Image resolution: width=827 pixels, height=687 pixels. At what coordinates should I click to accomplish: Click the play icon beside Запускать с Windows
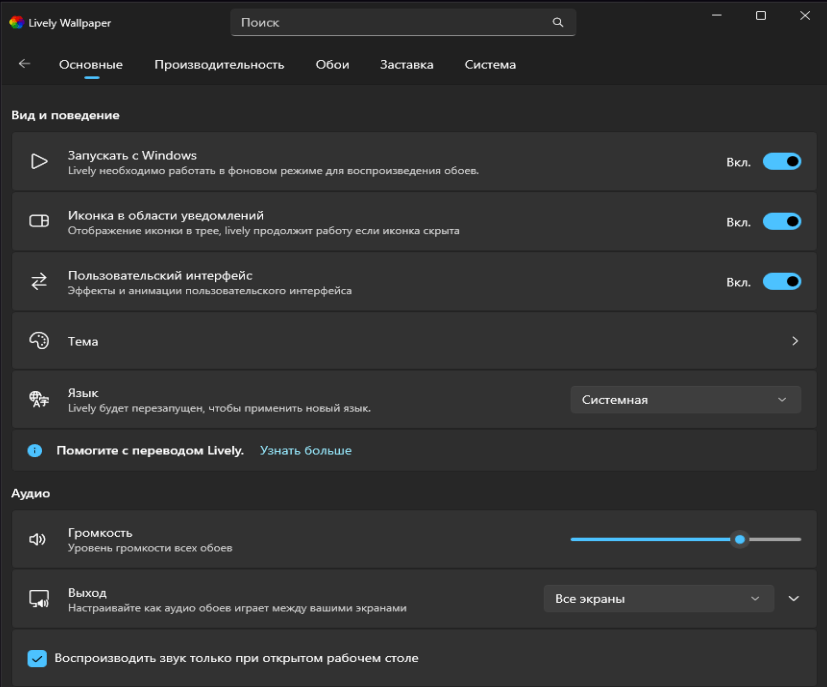point(39,161)
